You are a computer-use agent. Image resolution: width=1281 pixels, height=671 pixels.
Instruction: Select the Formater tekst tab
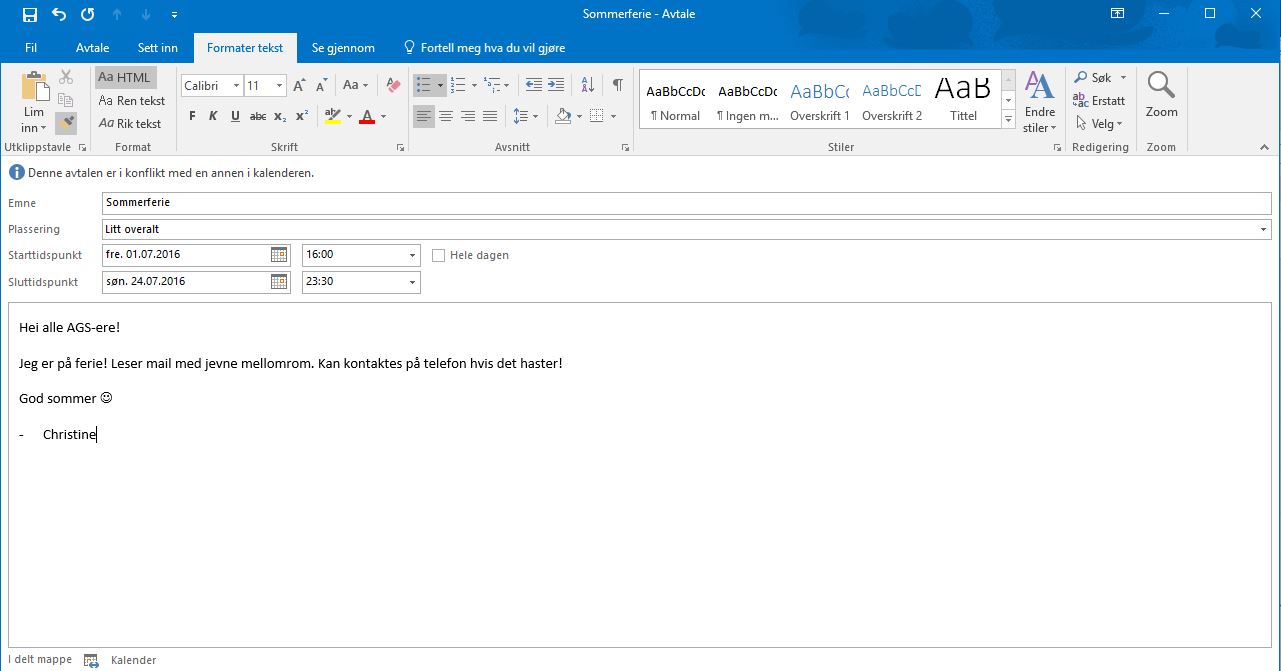click(245, 47)
